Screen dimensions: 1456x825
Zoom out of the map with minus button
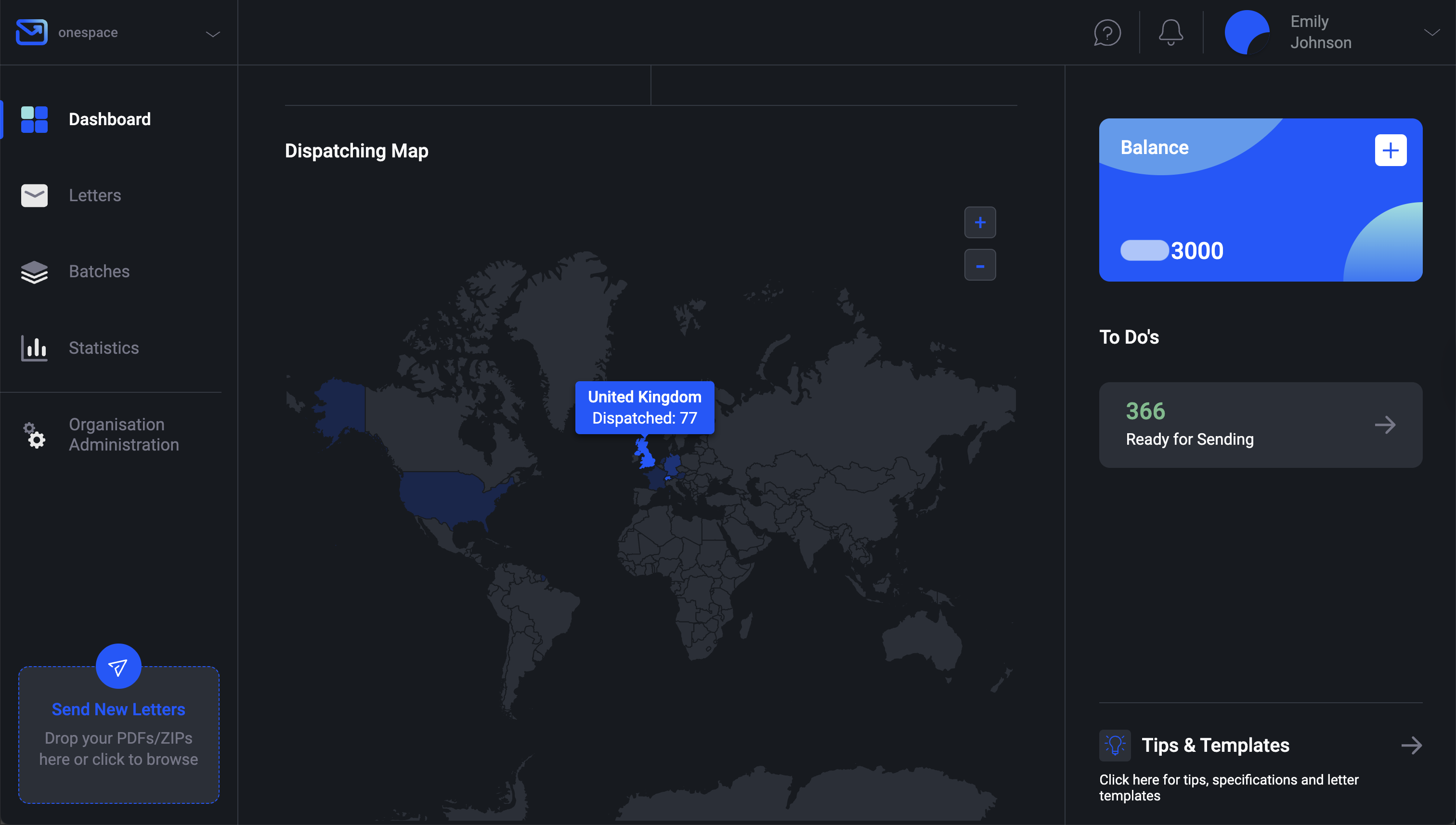click(x=980, y=265)
